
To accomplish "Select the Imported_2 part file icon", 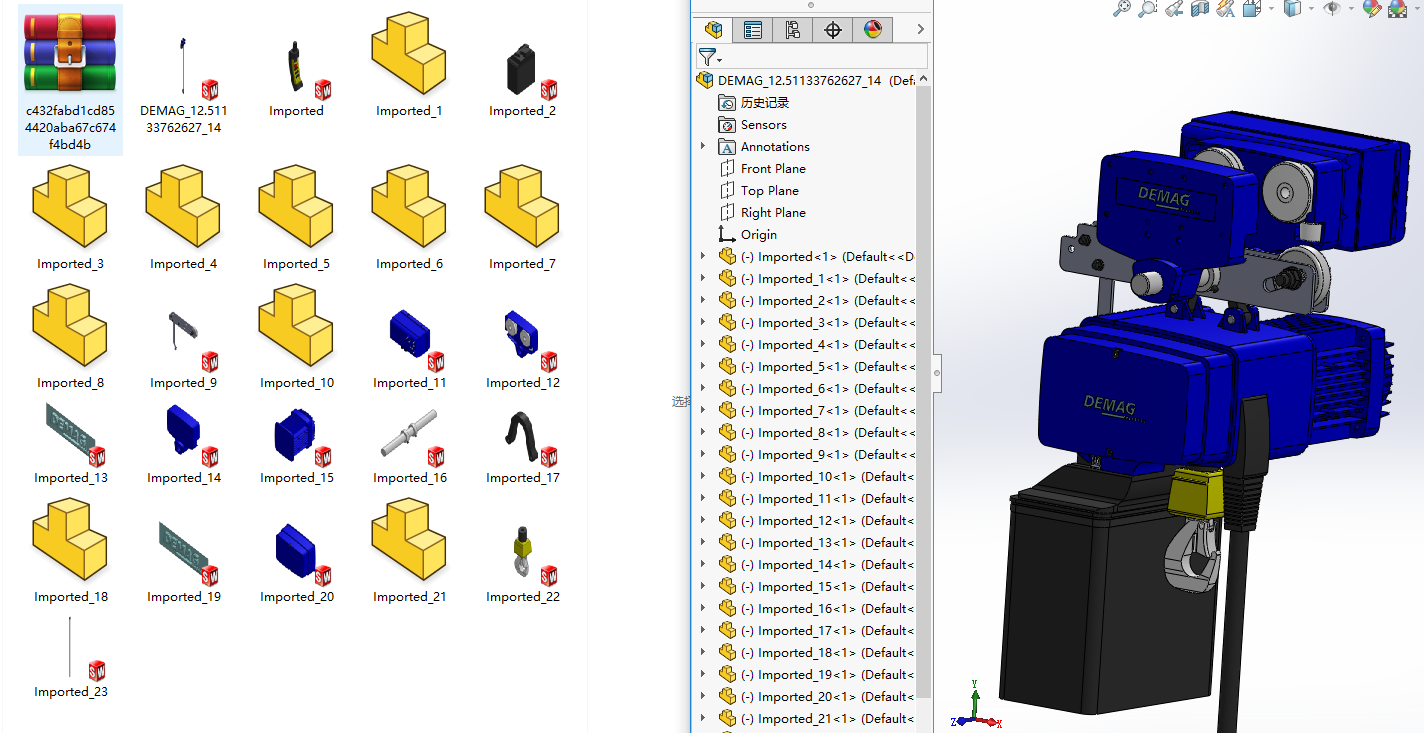I will coord(522,70).
